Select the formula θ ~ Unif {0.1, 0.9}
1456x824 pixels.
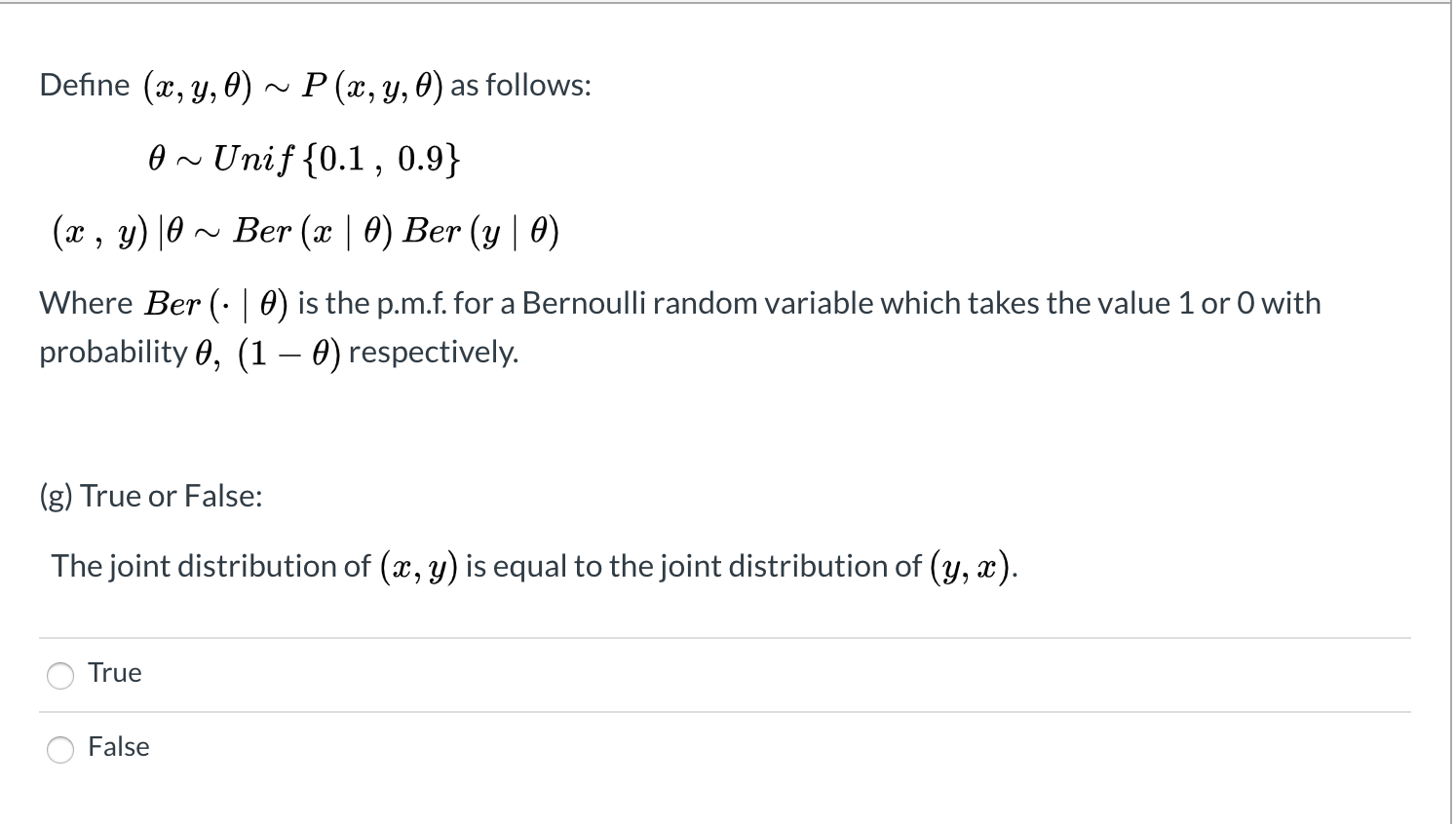pos(305,158)
